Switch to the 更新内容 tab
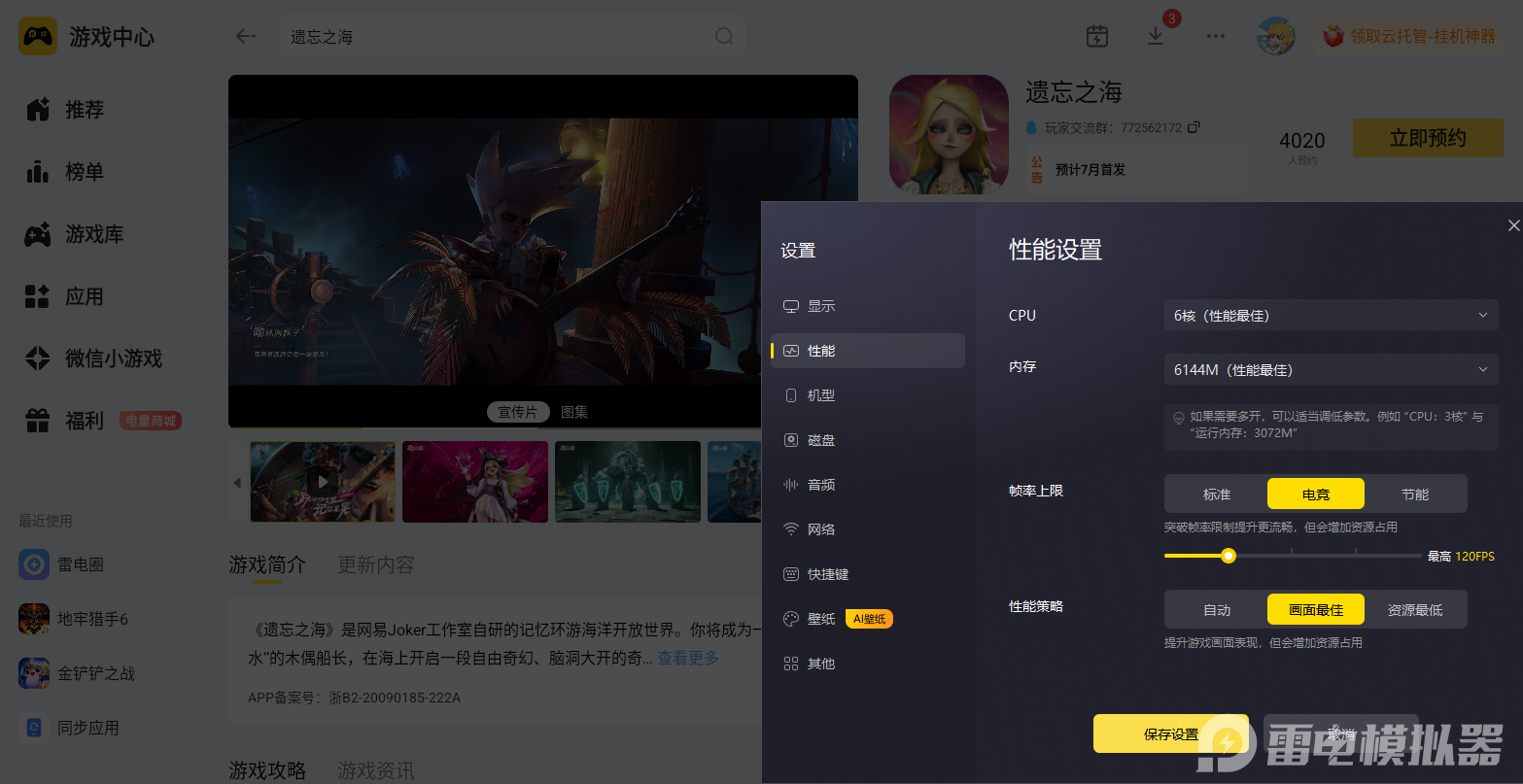Screen dimensions: 1523x784 point(376,564)
